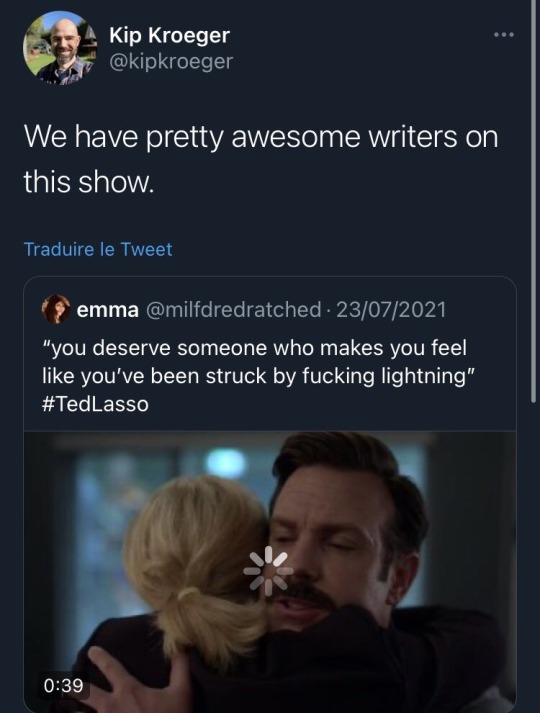Play the embedded Ted Lasso video
The image size is (540, 713).
click(x=270, y=572)
